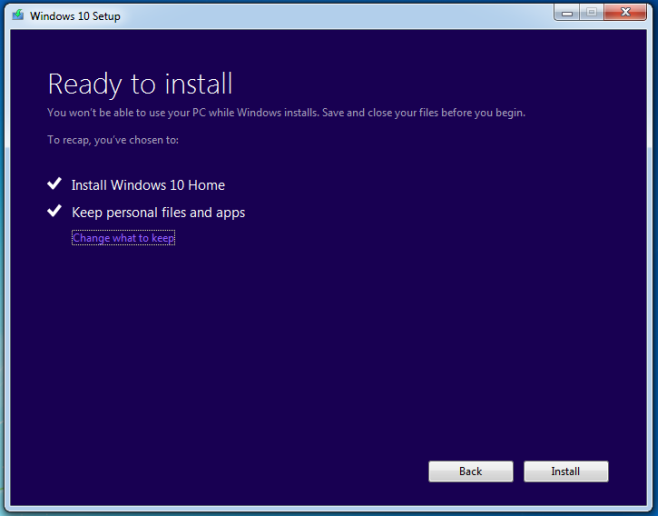The height and width of the screenshot is (516, 658).
Task: Click the empty area left of Back button
Action: pyautogui.click(x=250, y=471)
